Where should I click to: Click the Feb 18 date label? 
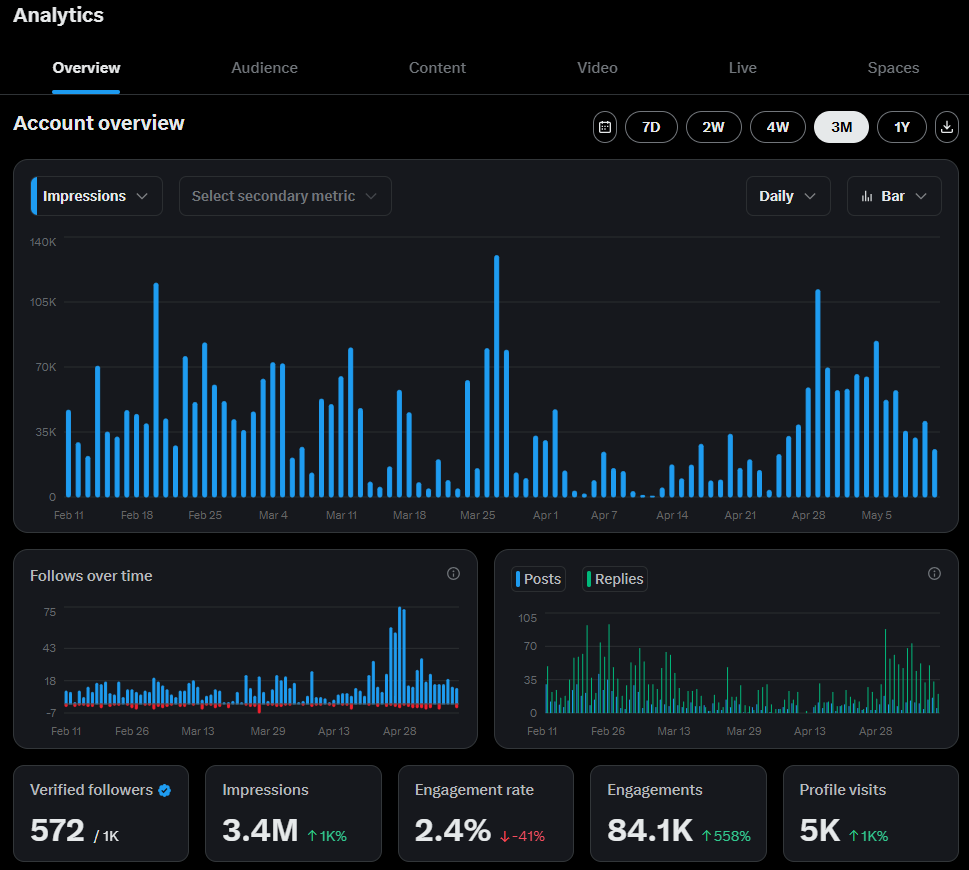tap(137, 515)
